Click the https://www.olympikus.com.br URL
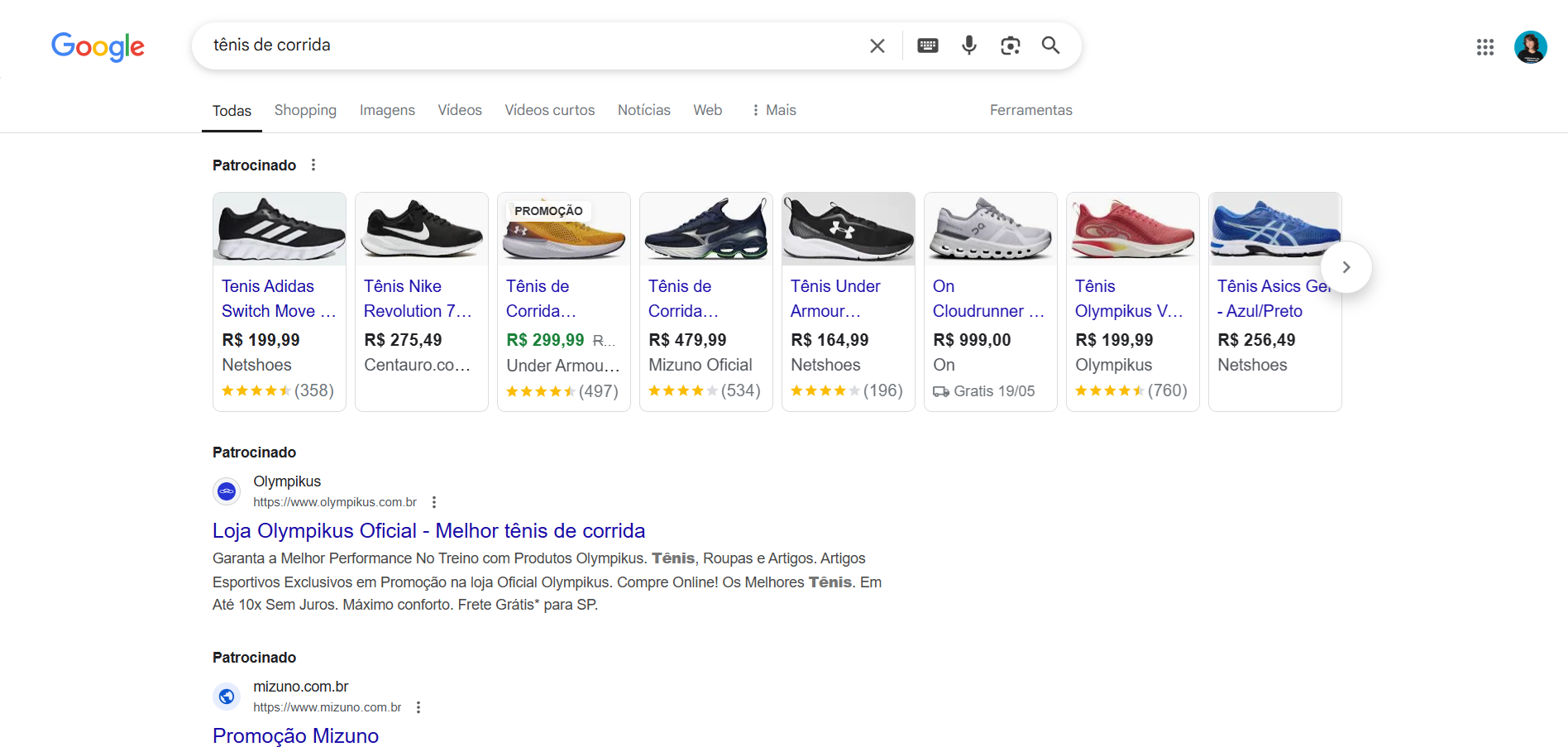Image resolution: width=1568 pixels, height=747 pixels. coord(335,502)
